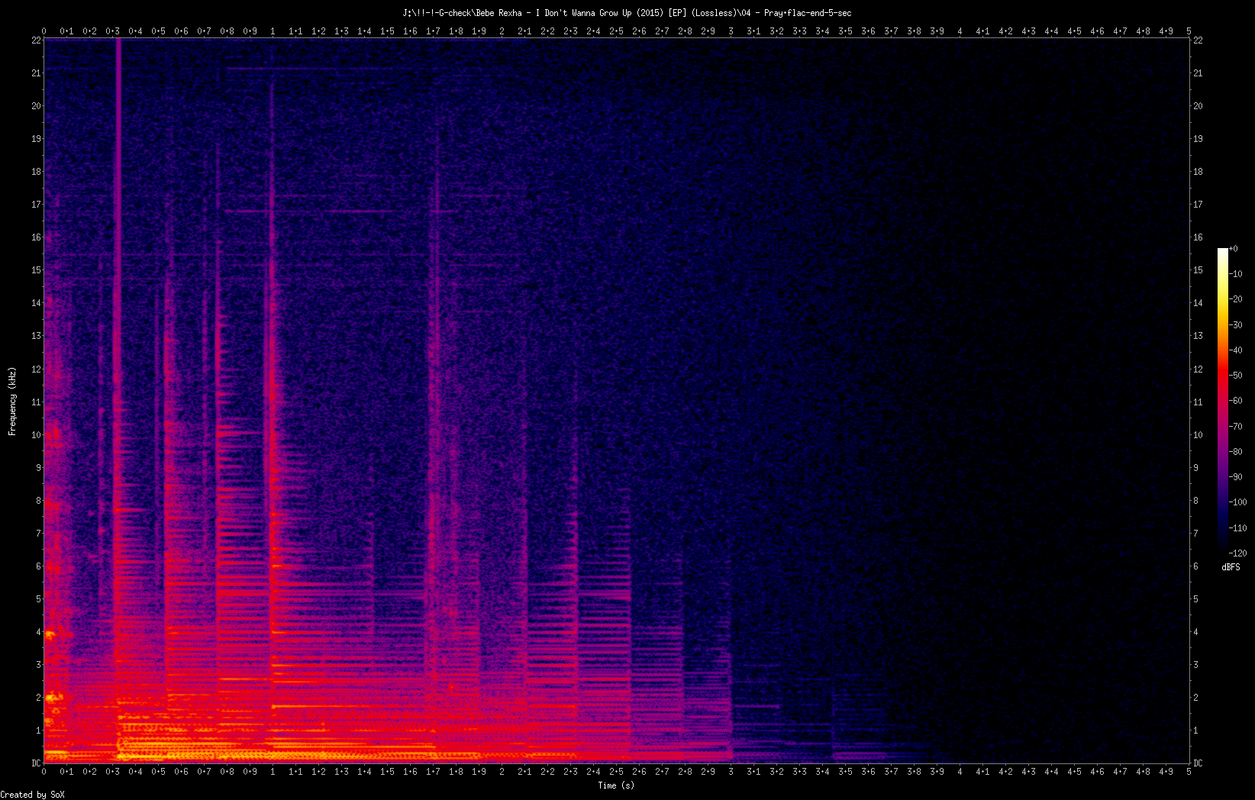Image resolution: width=1255 pixels, height=800 pixels.
Task: Click the "-100" value on the dBFS scale
Action: pos(1238,502)
